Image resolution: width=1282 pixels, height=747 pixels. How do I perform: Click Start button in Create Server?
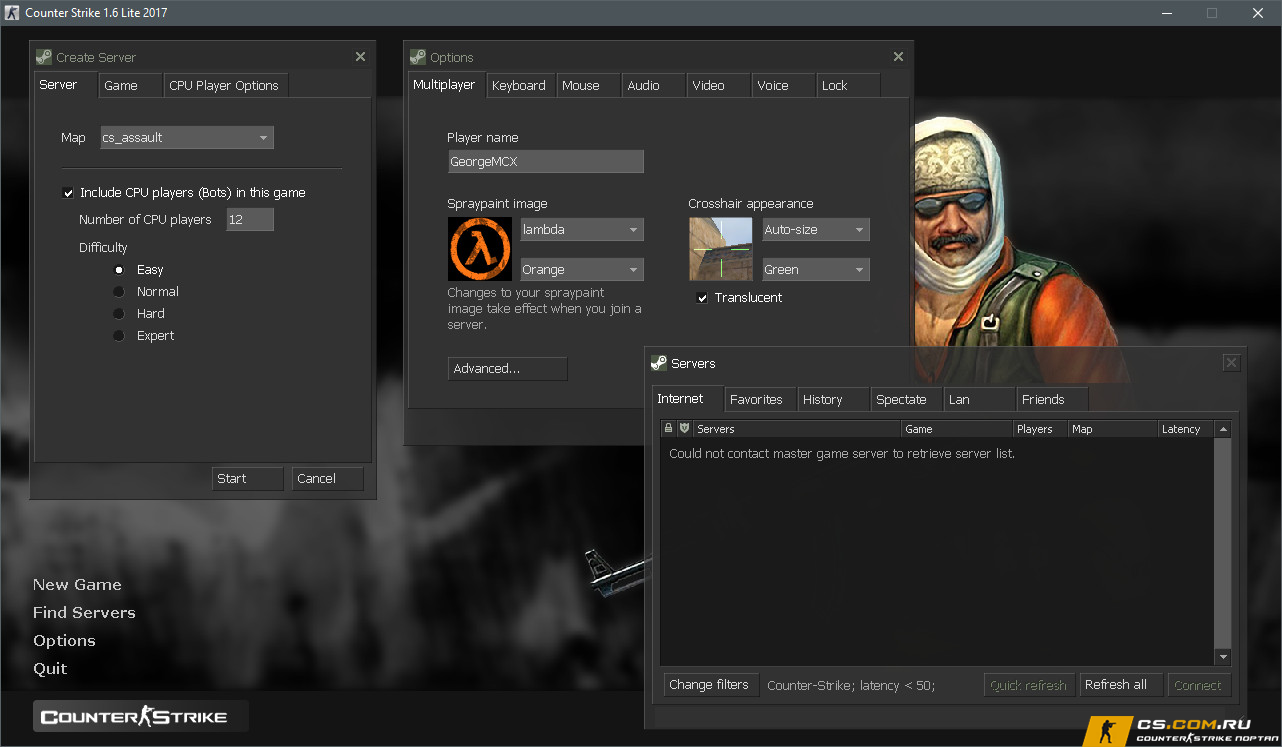pos(248,479)
